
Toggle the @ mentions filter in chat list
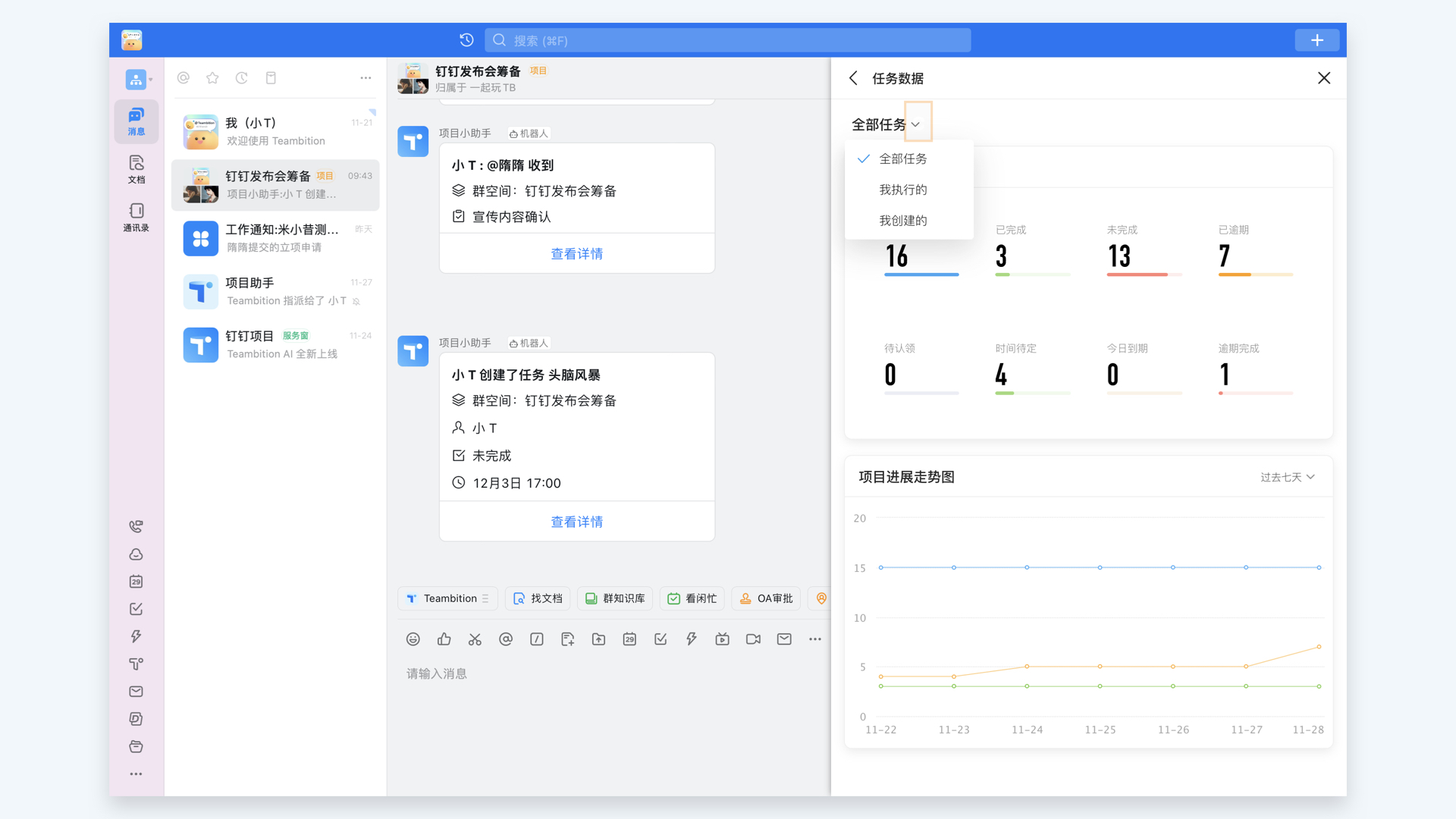tap(183, 77)
